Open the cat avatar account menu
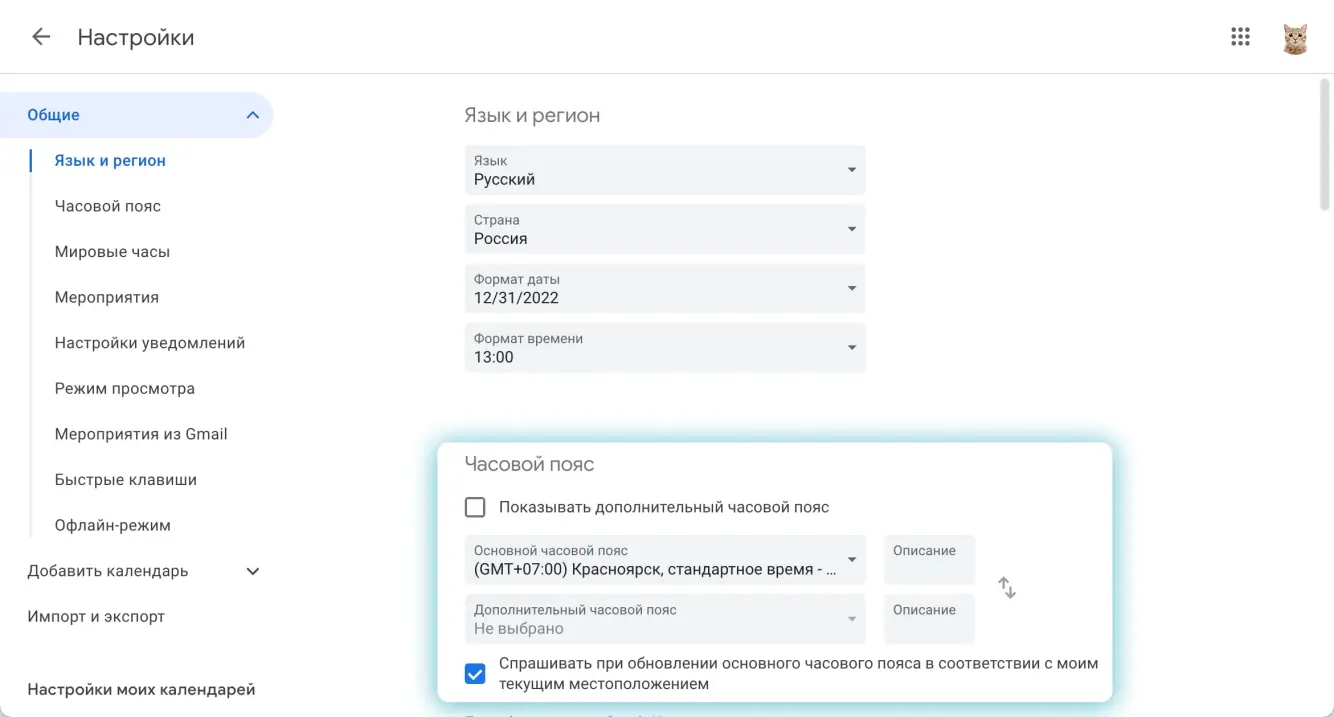 click(x=1295, y=38)
